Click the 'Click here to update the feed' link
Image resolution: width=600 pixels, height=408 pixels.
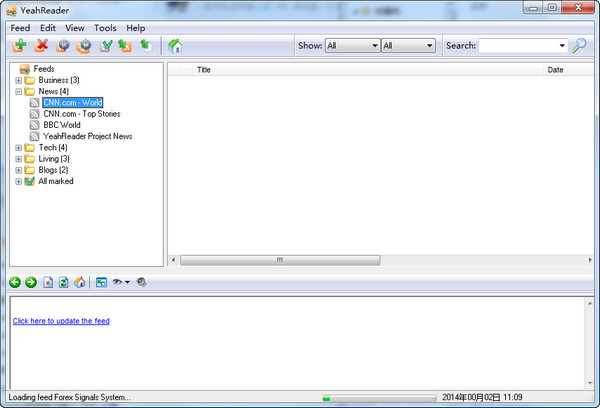point(61,321)
